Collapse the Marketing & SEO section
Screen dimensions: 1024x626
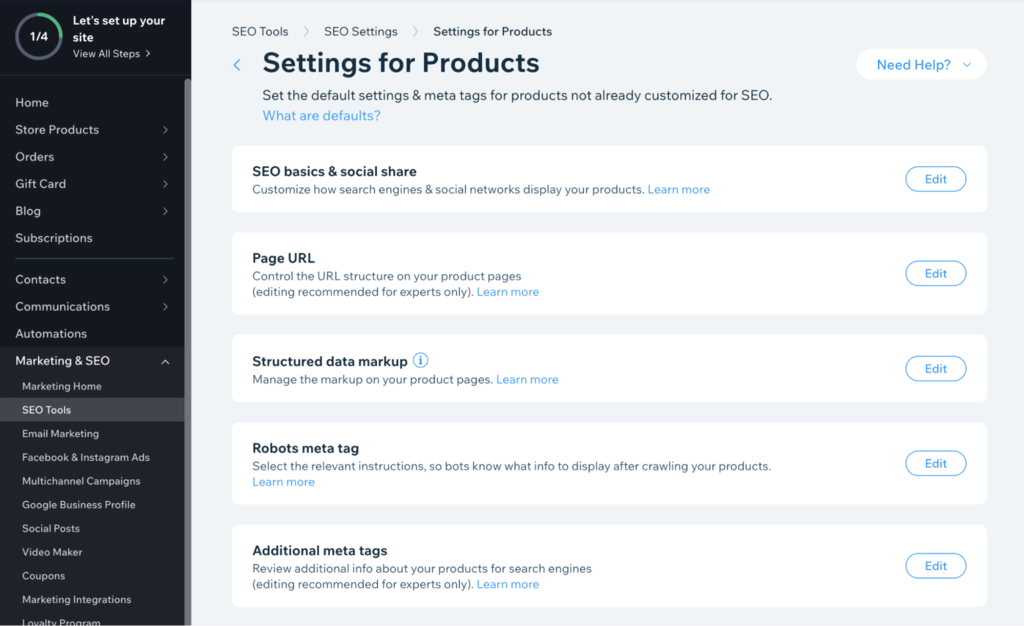pyautogui.click(x=165, y=361)
